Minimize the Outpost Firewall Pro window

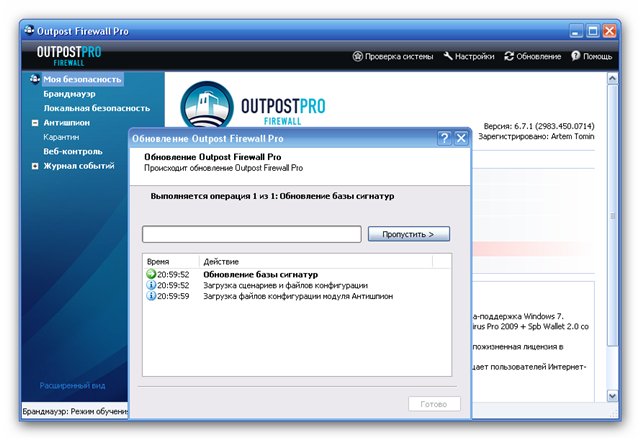[576, 31]
